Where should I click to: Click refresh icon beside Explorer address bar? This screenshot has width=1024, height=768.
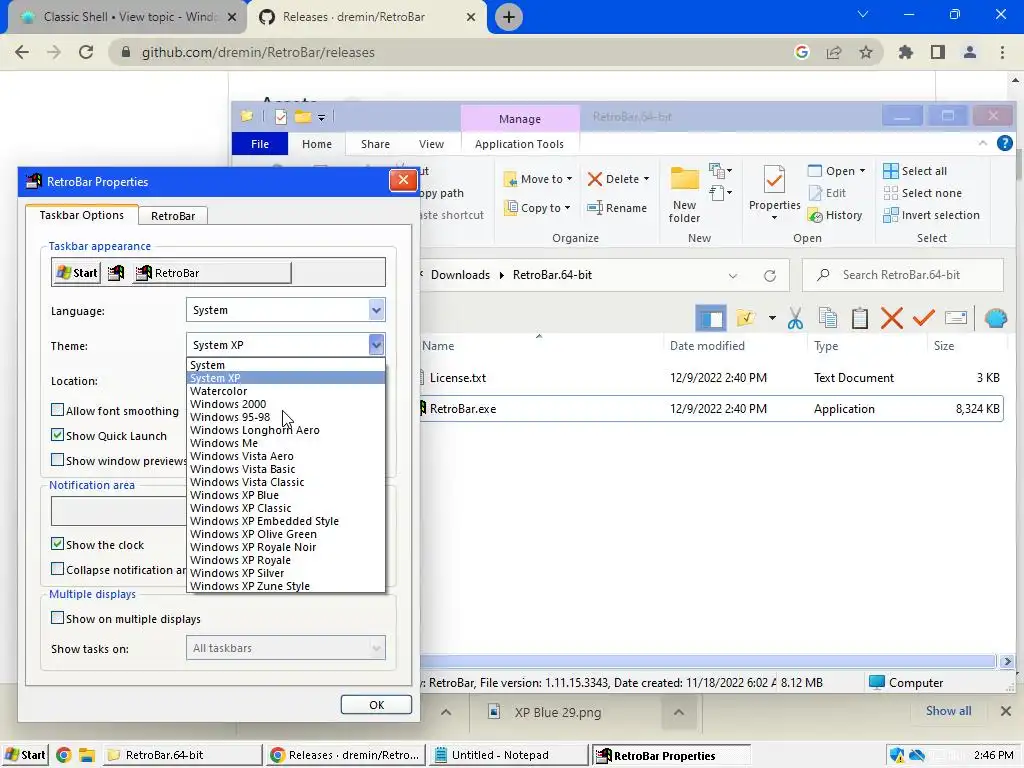click(770, 276)
